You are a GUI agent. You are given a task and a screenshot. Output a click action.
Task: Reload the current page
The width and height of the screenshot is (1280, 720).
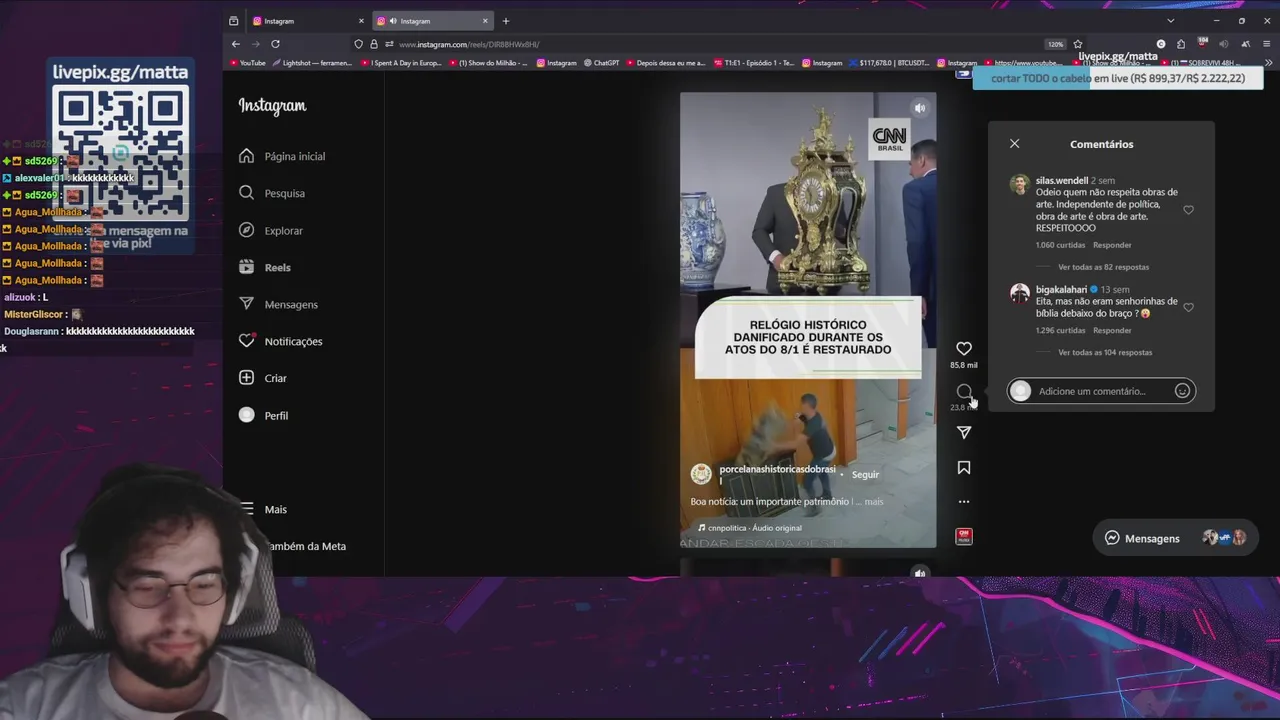(x=275, y=44)
